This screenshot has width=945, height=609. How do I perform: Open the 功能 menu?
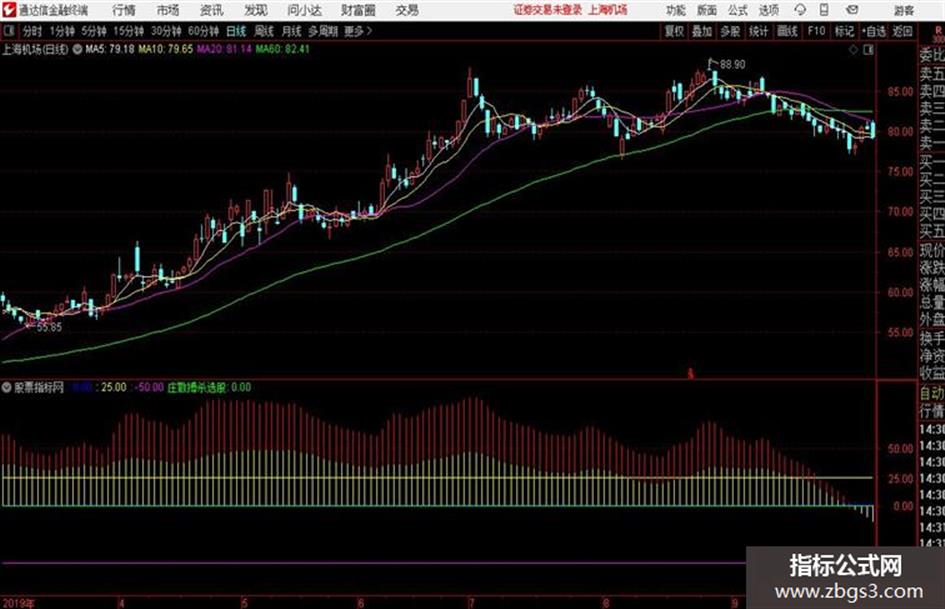(676, 10)
